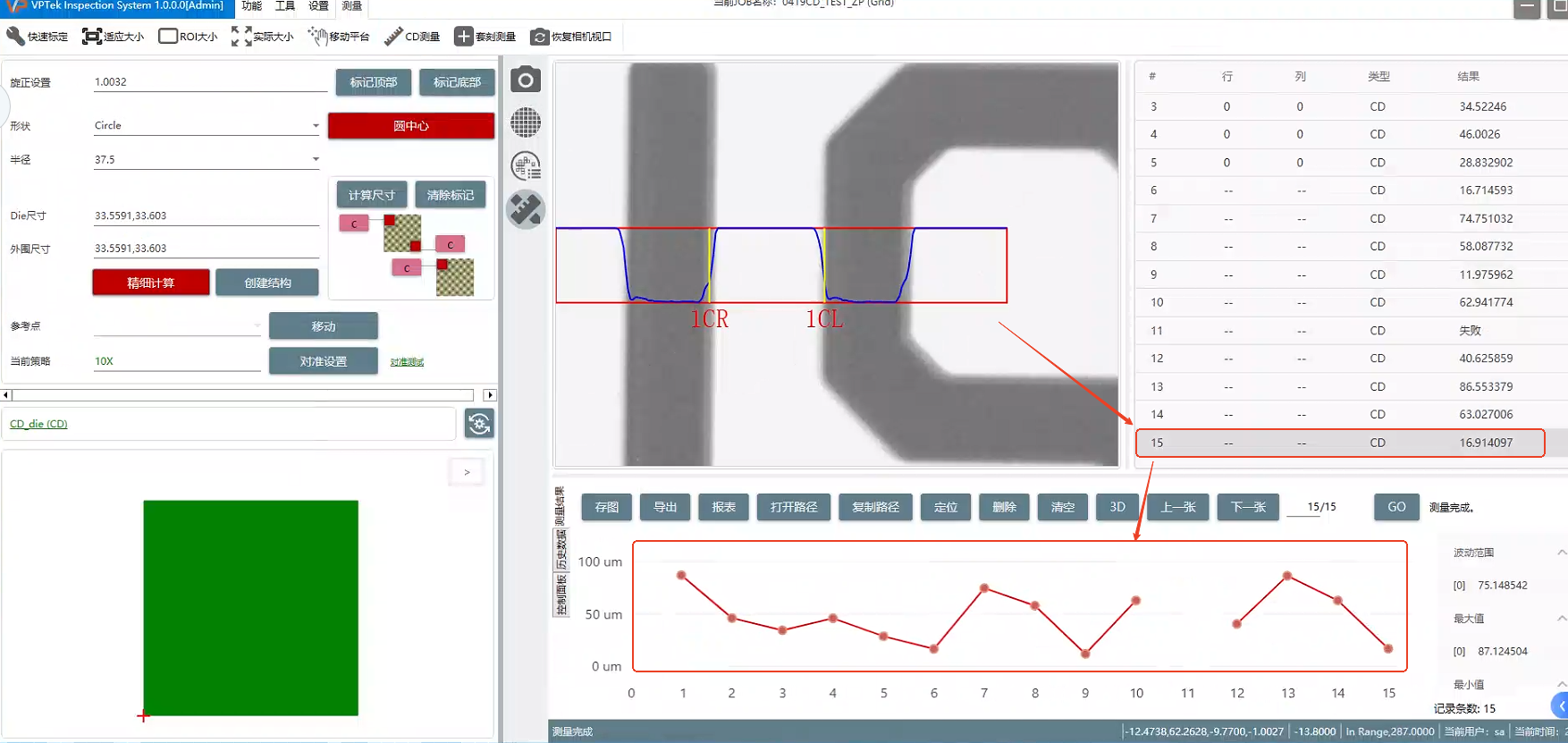Click the refresh icon next to CD_die
Screen dimensions: 1568x743
click(479, 423)
